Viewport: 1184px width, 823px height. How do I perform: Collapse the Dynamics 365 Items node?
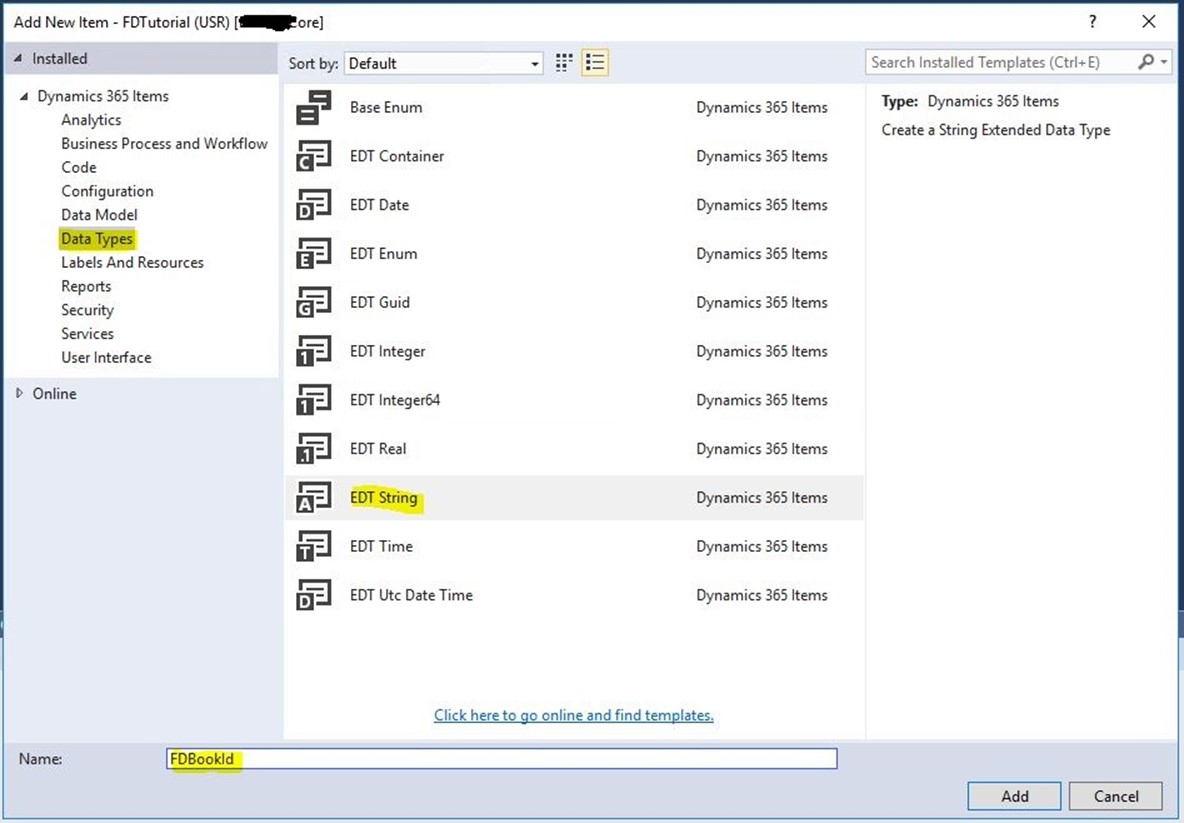[24, 96]
